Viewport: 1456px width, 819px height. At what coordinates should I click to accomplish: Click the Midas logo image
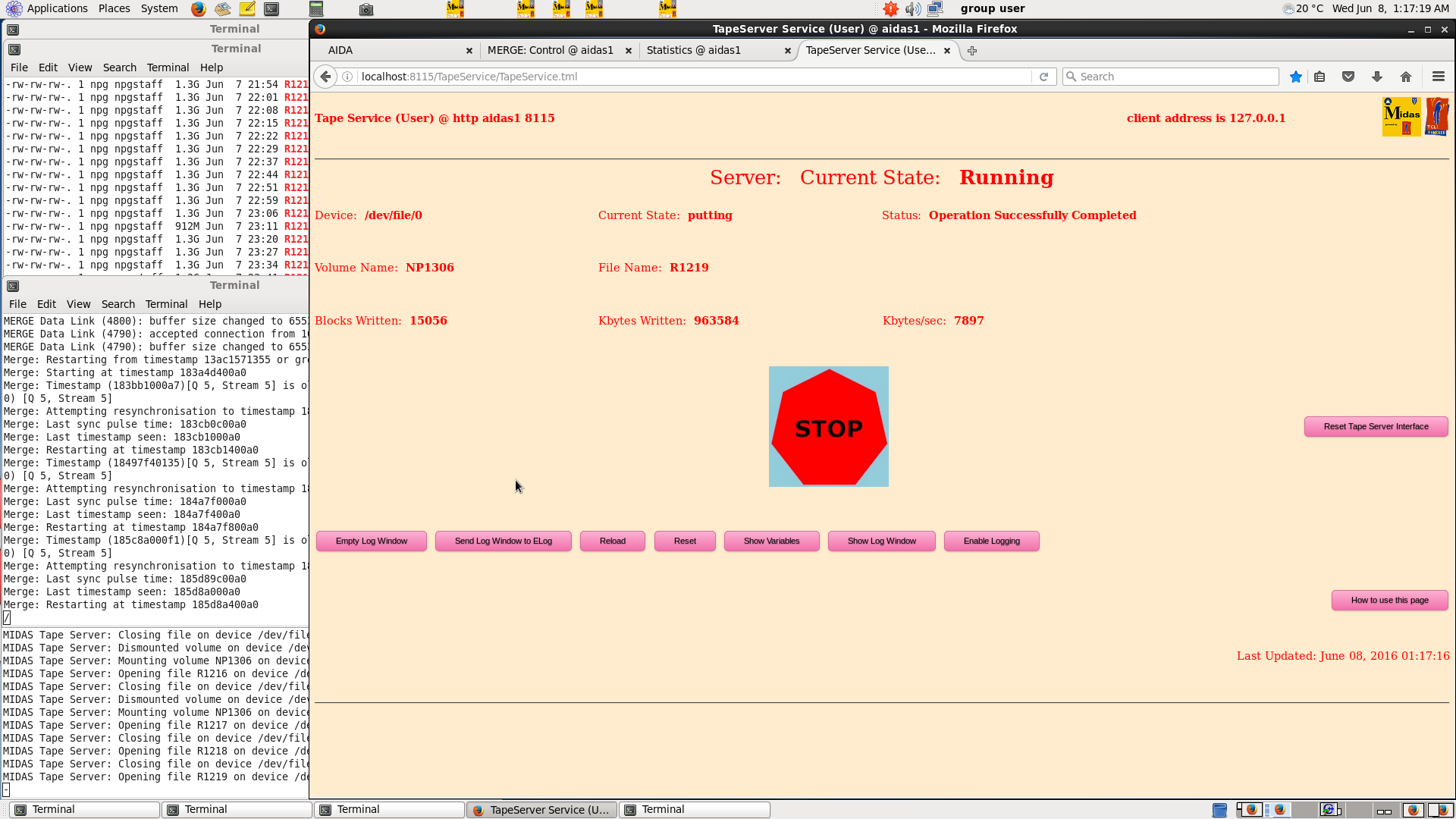1401,117
